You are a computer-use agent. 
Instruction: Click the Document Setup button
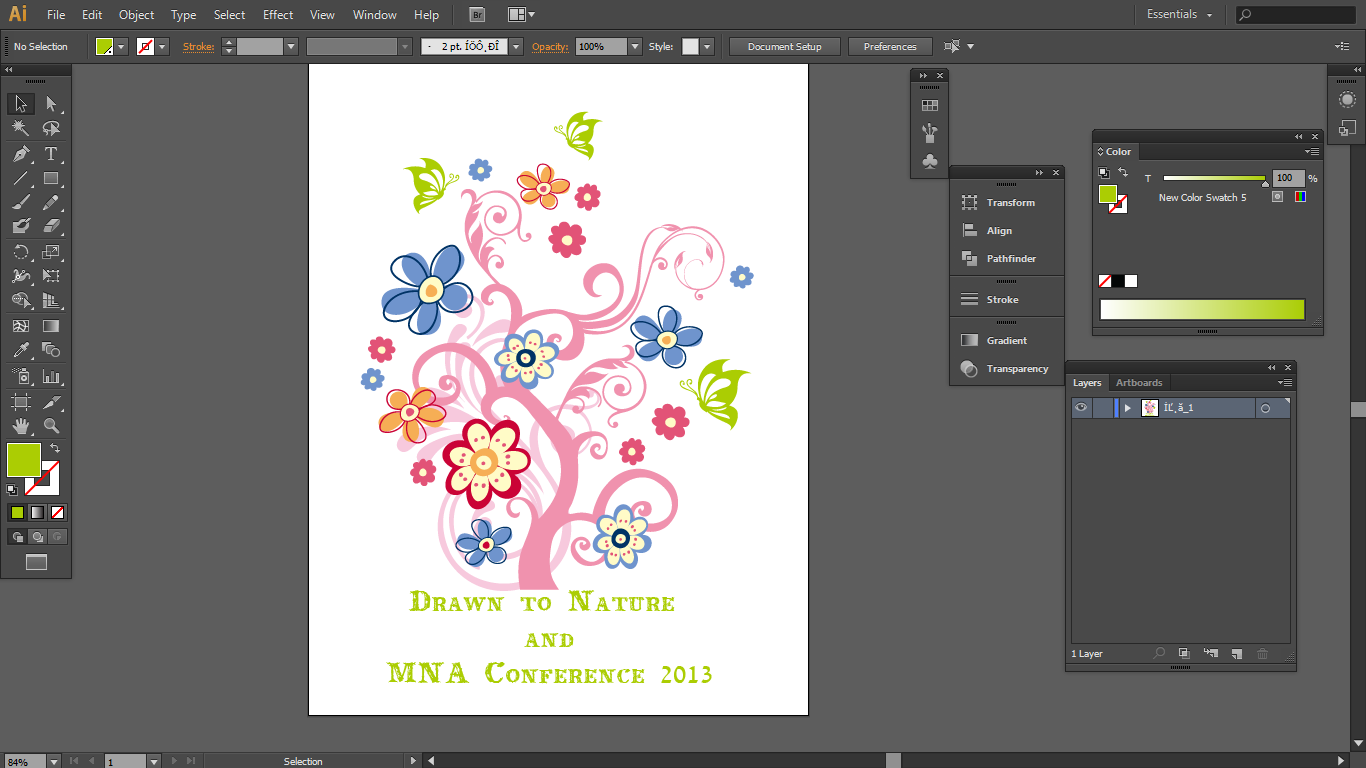click(x=784, y=47)
